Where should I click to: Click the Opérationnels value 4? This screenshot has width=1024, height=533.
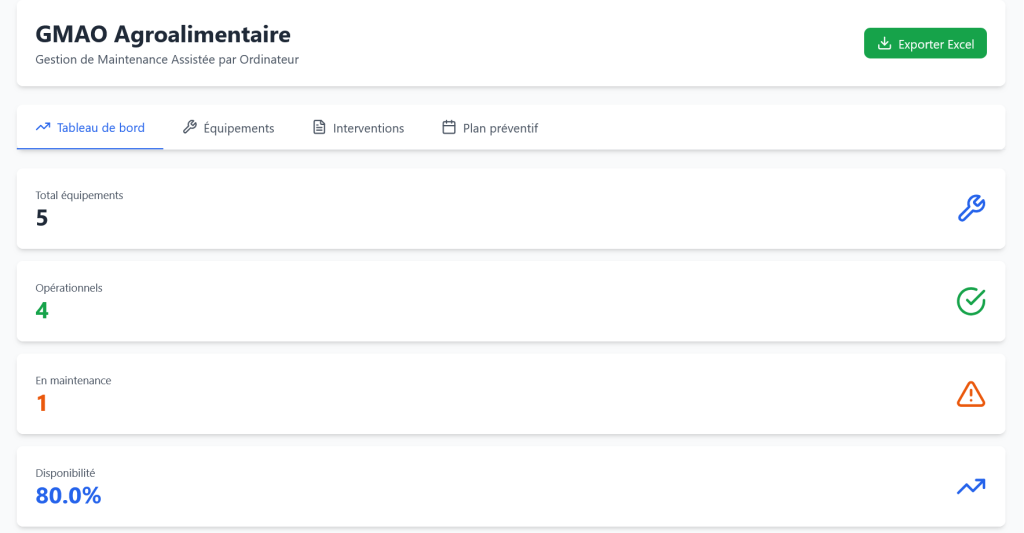[42, 310]
